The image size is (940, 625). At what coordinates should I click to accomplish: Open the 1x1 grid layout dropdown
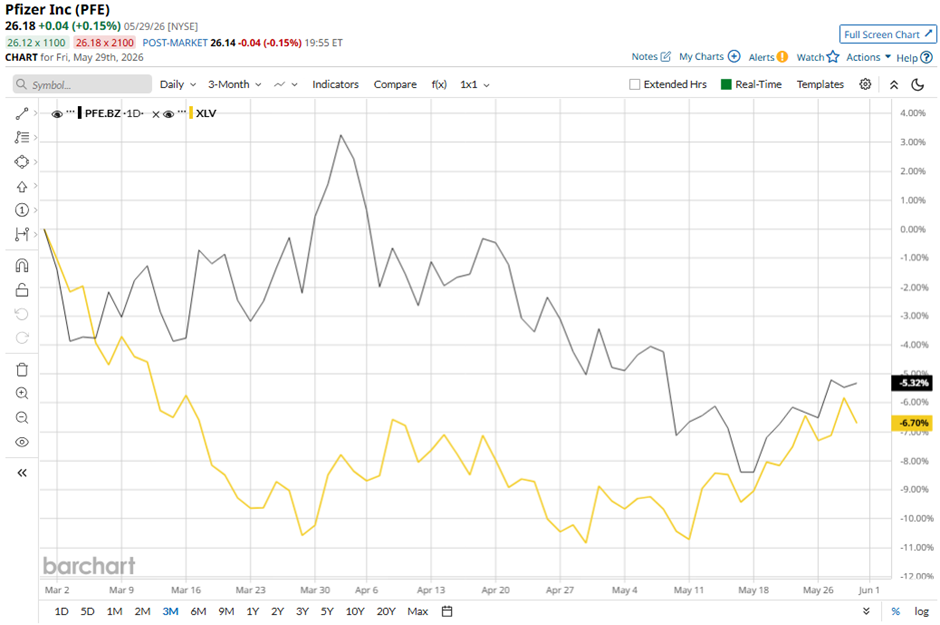pyautogui.click(x=475, y=84)
